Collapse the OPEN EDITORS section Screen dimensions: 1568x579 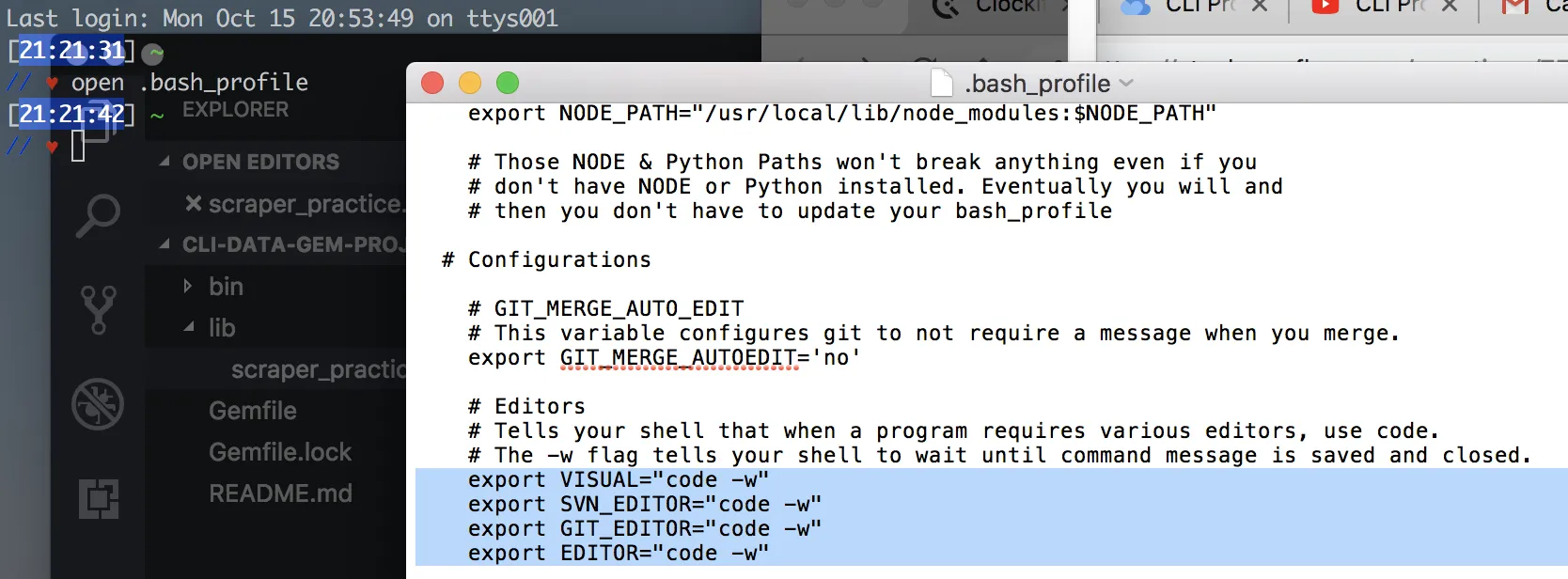(165, 162)
